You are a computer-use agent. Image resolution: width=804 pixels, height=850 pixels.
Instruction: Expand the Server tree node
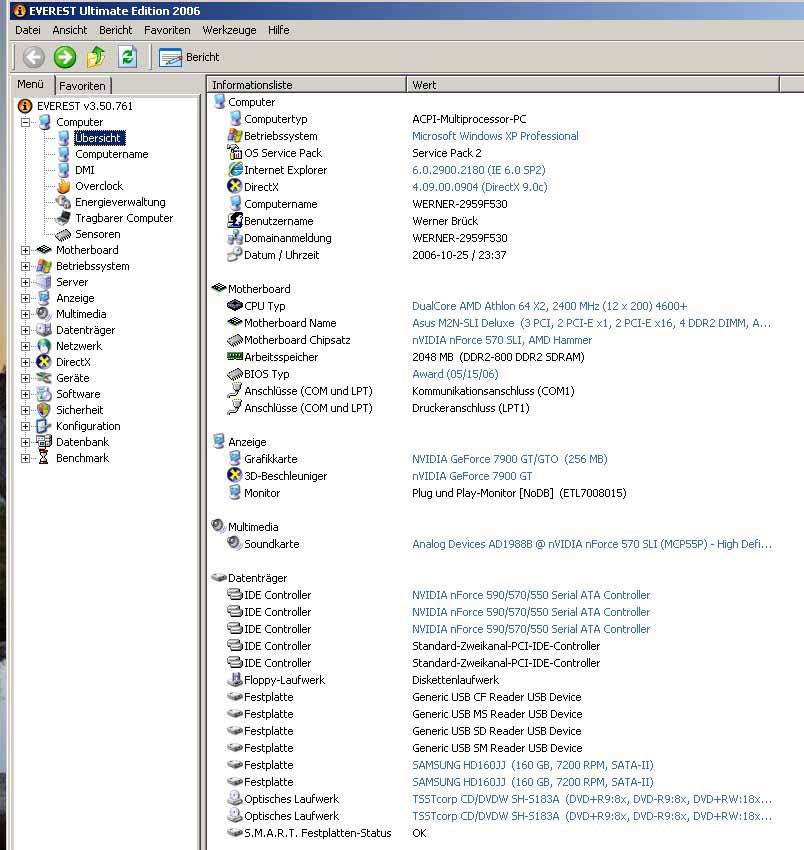(25, 282)
